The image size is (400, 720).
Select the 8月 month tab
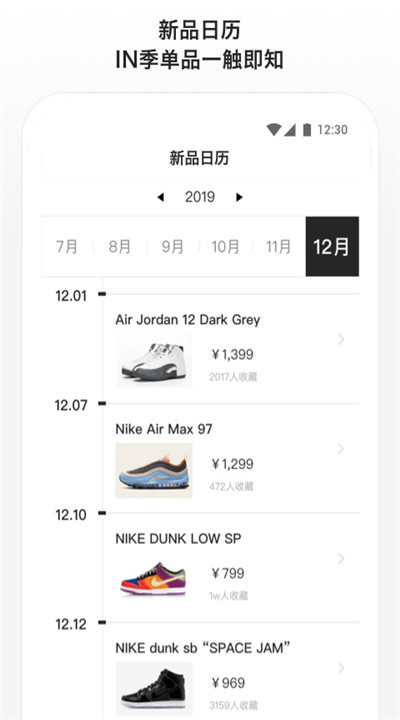120,247
